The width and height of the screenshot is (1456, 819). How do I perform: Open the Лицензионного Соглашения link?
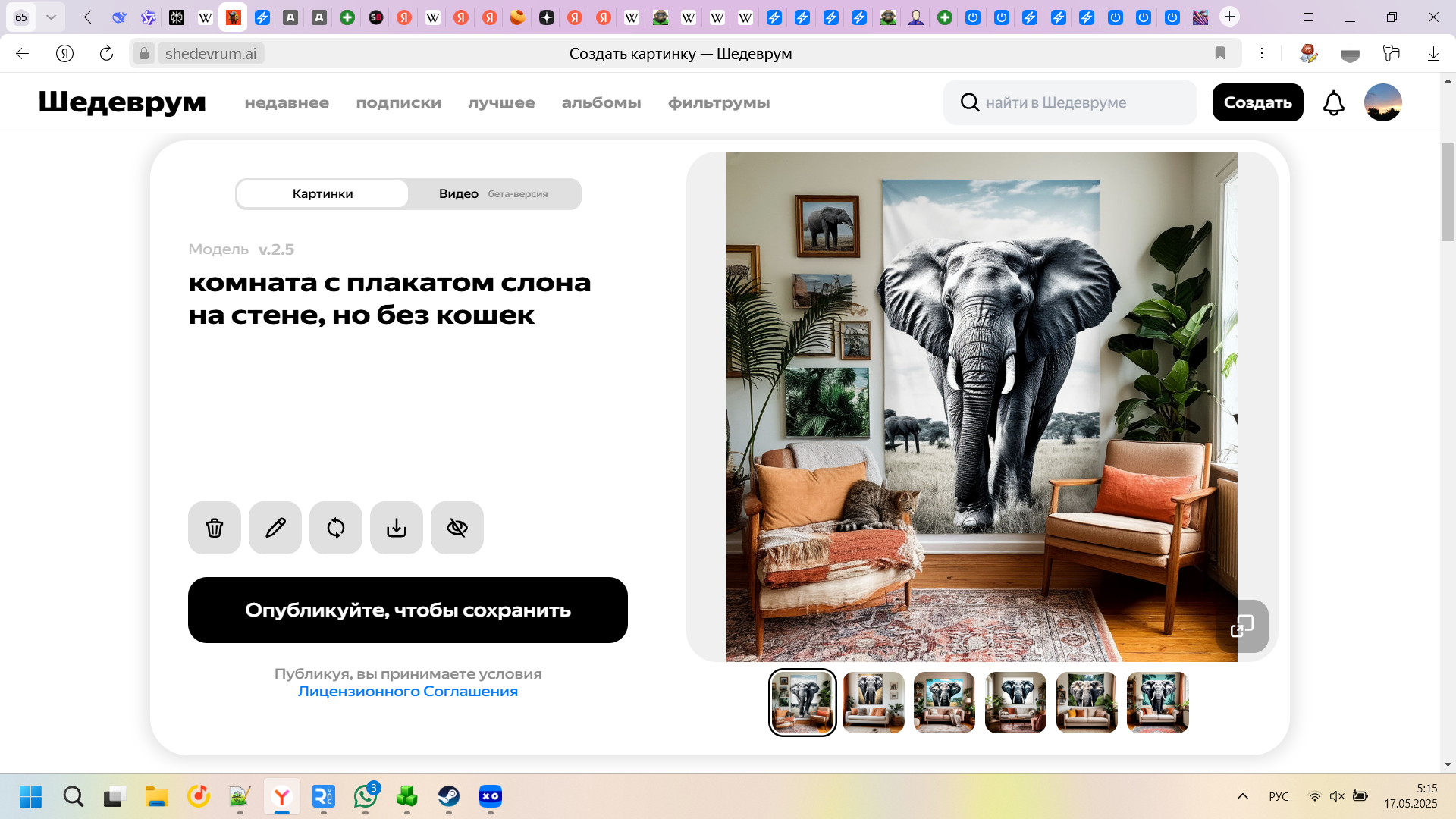408,692
